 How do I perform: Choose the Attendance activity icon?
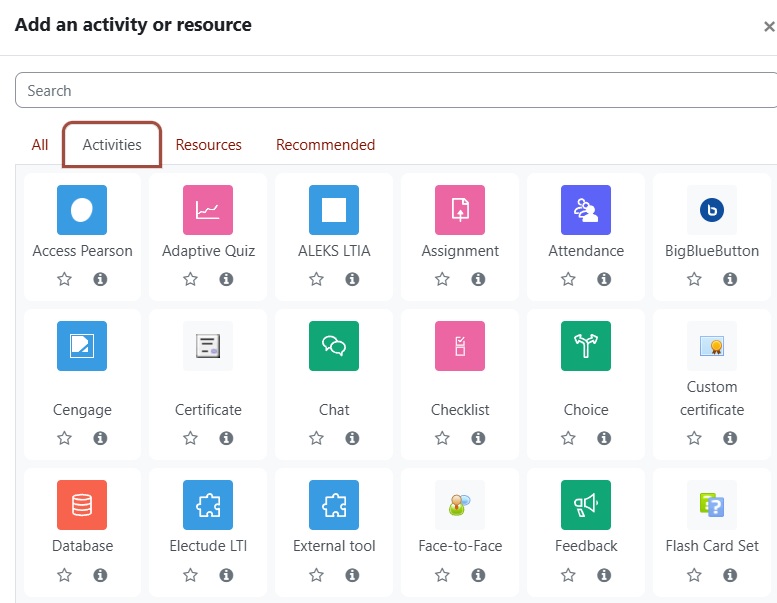(586, 210)
